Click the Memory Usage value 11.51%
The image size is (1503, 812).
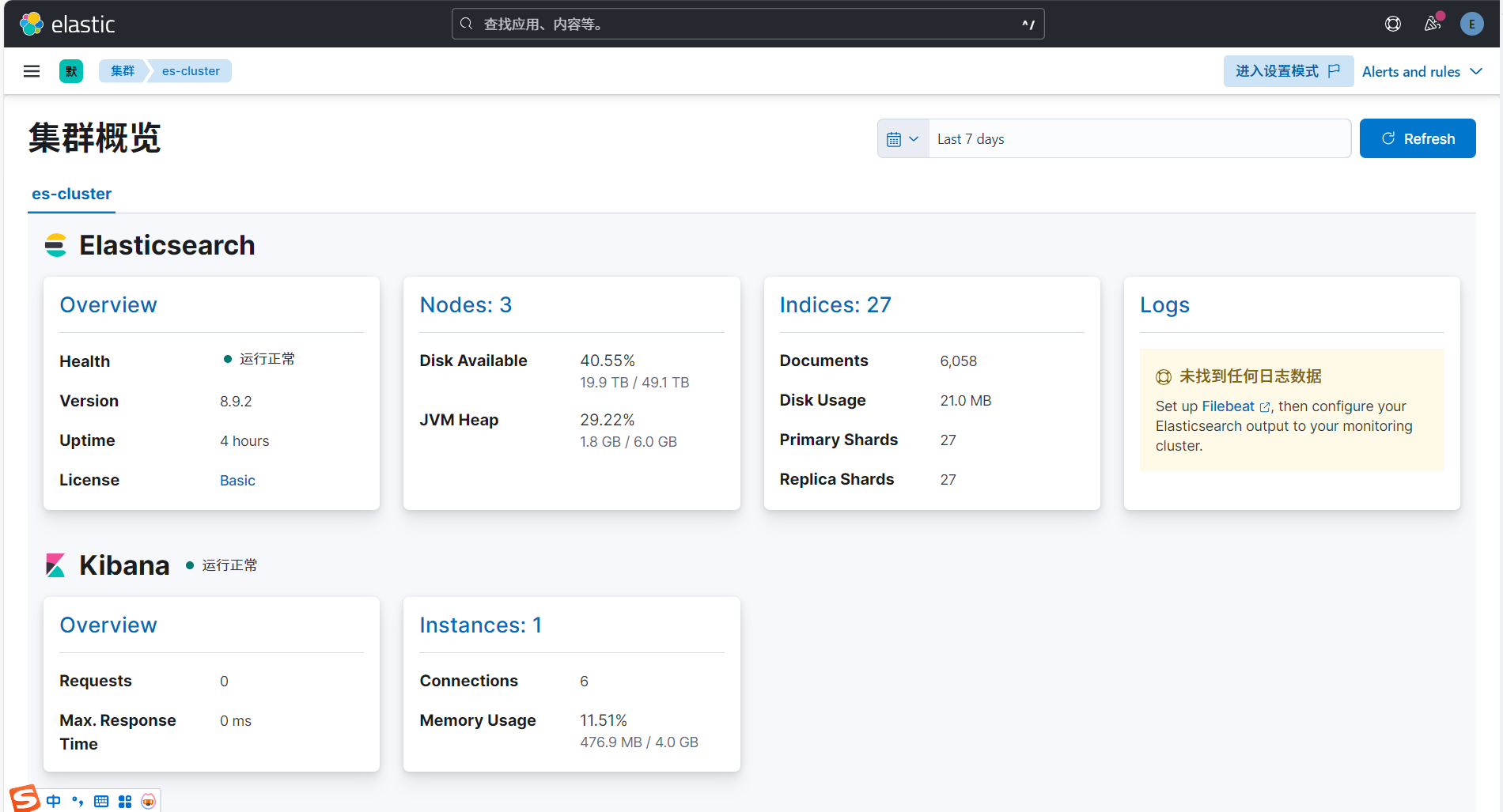[604, 720]
